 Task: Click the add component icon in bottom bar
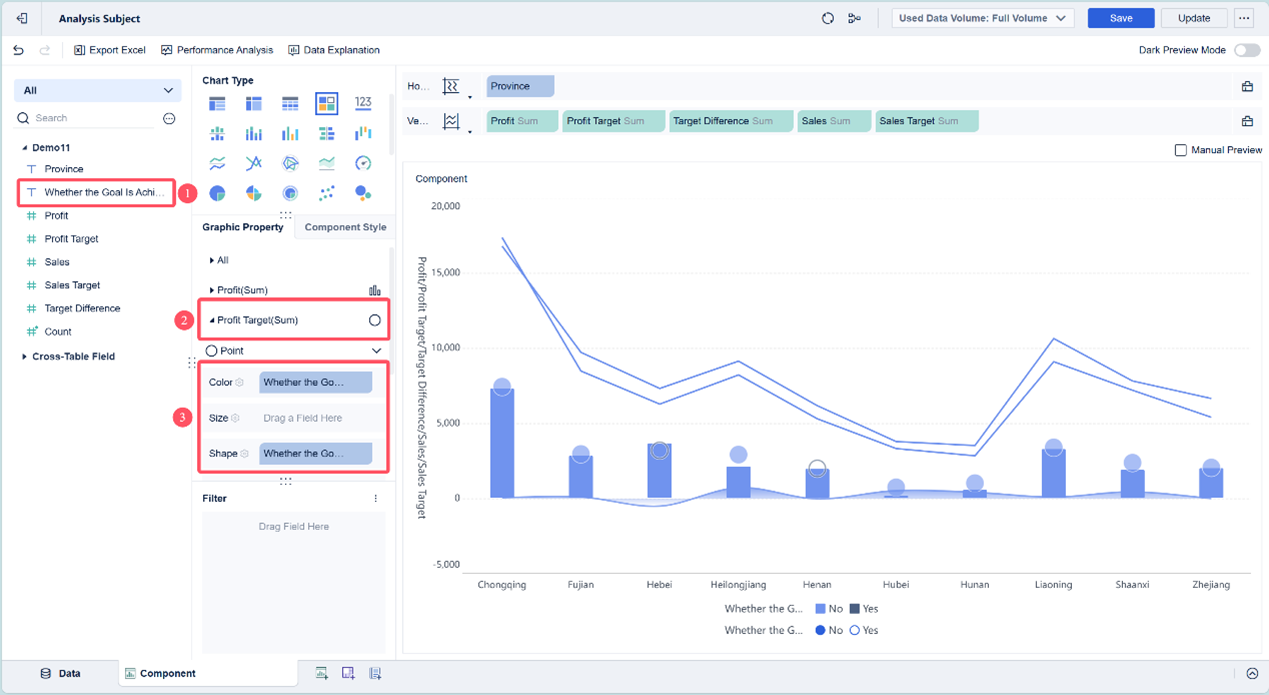321,674
